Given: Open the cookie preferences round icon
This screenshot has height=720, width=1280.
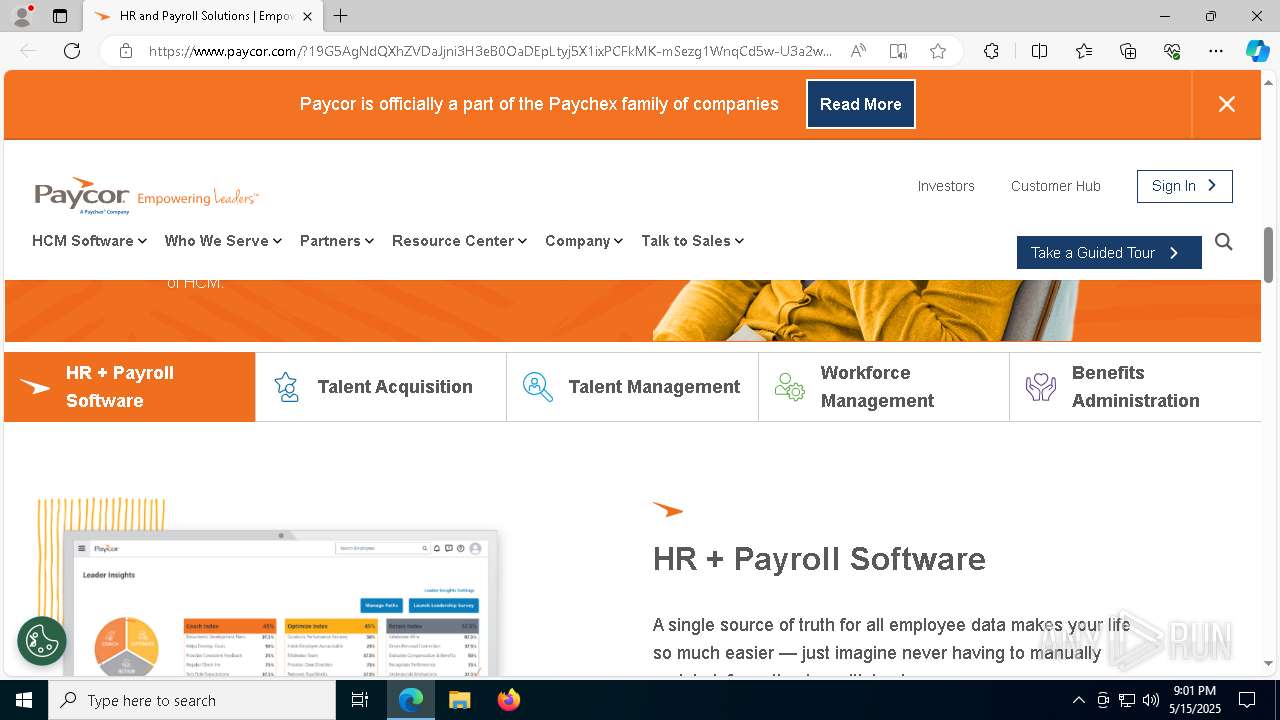Looking at the screenshot, I should coord(42,641).
